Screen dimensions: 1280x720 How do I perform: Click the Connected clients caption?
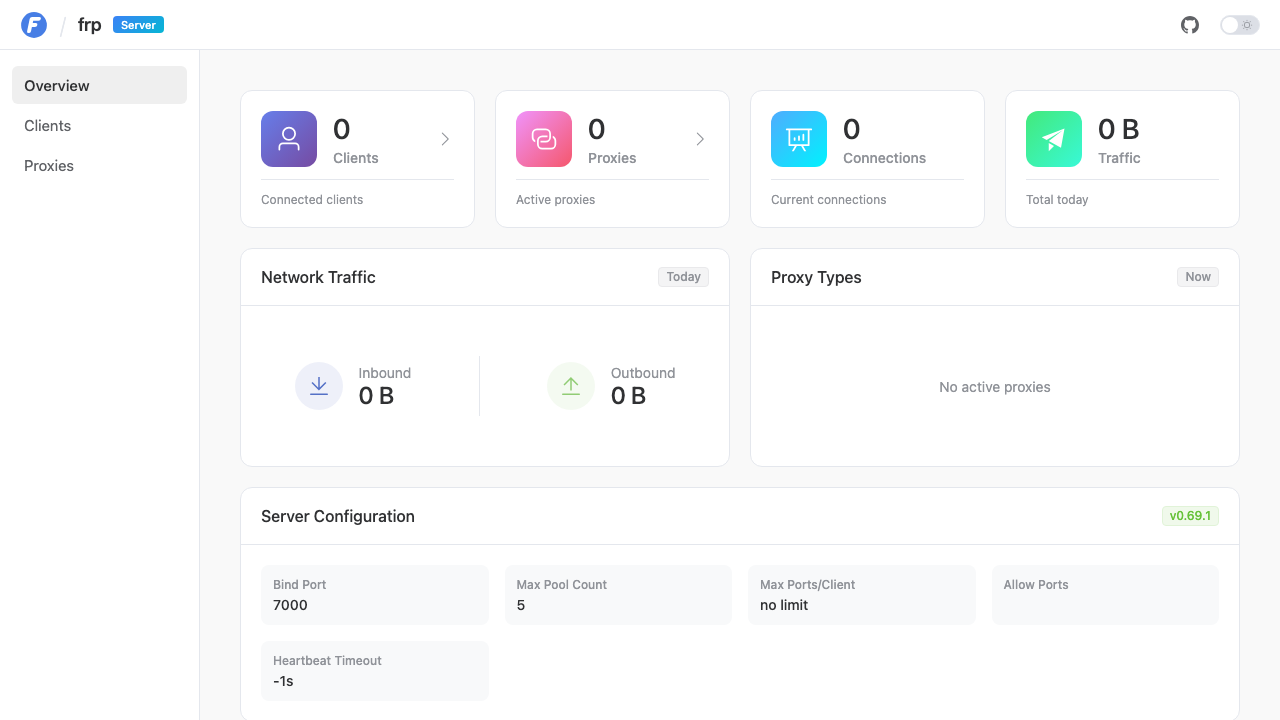pyautogui.click(x=312, y=200)
